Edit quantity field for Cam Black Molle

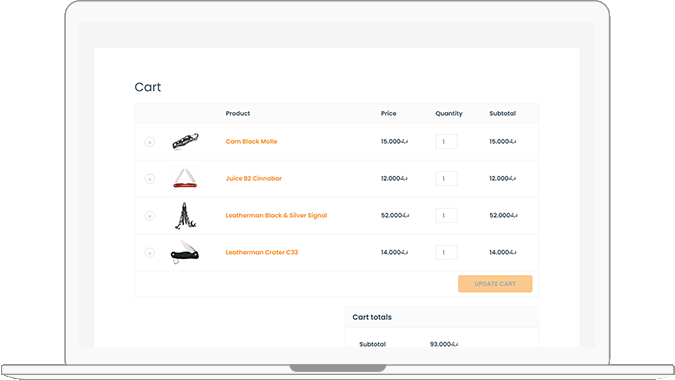click(x=446, y=142)
